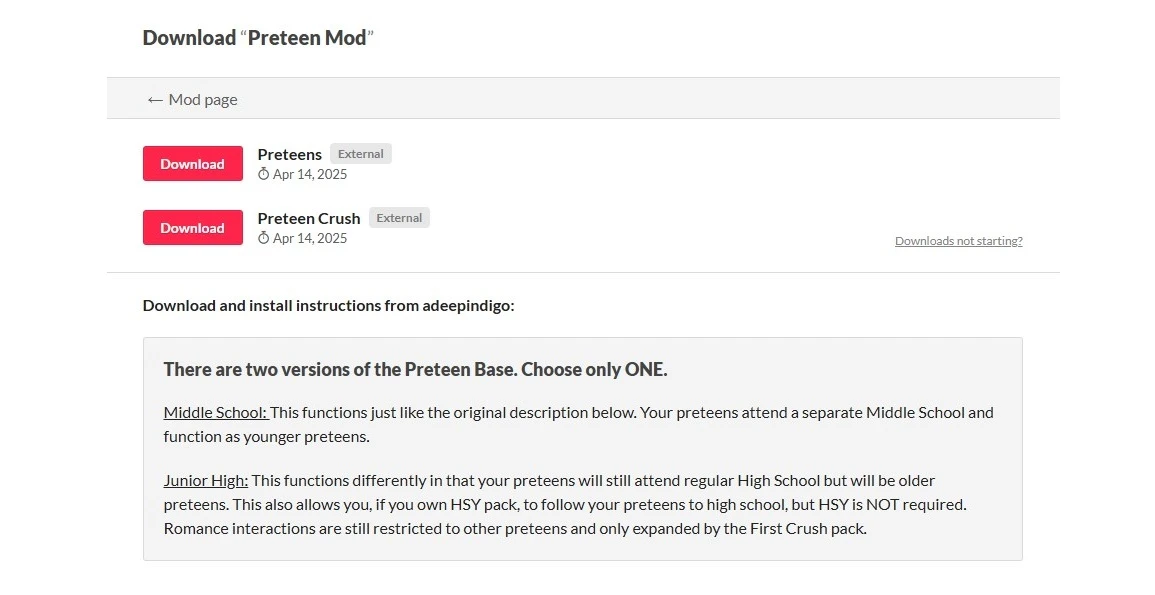The height and width of the screenshot is (595, 1155).
Task: Click the underlined 'Middle School:' label
Action: point(215,412)
